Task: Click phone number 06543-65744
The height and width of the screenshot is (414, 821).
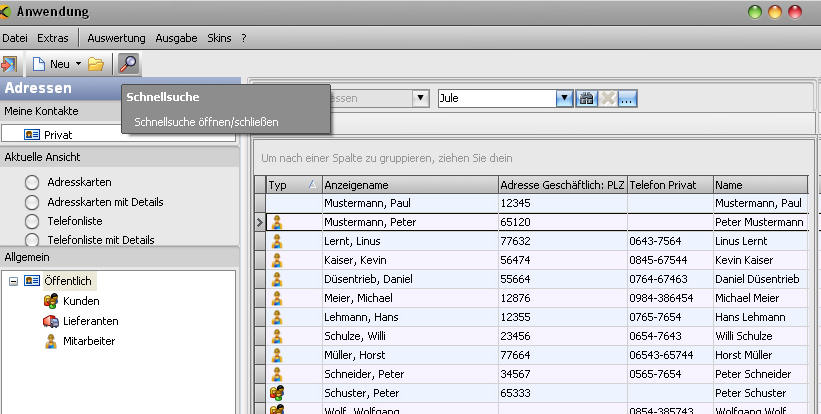Action: [670, 355]
